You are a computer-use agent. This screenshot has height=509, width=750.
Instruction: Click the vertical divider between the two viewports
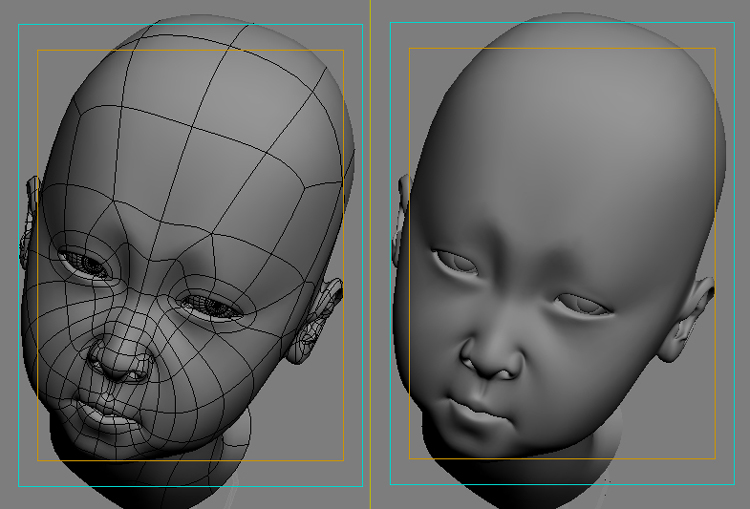tap(371, 250)
